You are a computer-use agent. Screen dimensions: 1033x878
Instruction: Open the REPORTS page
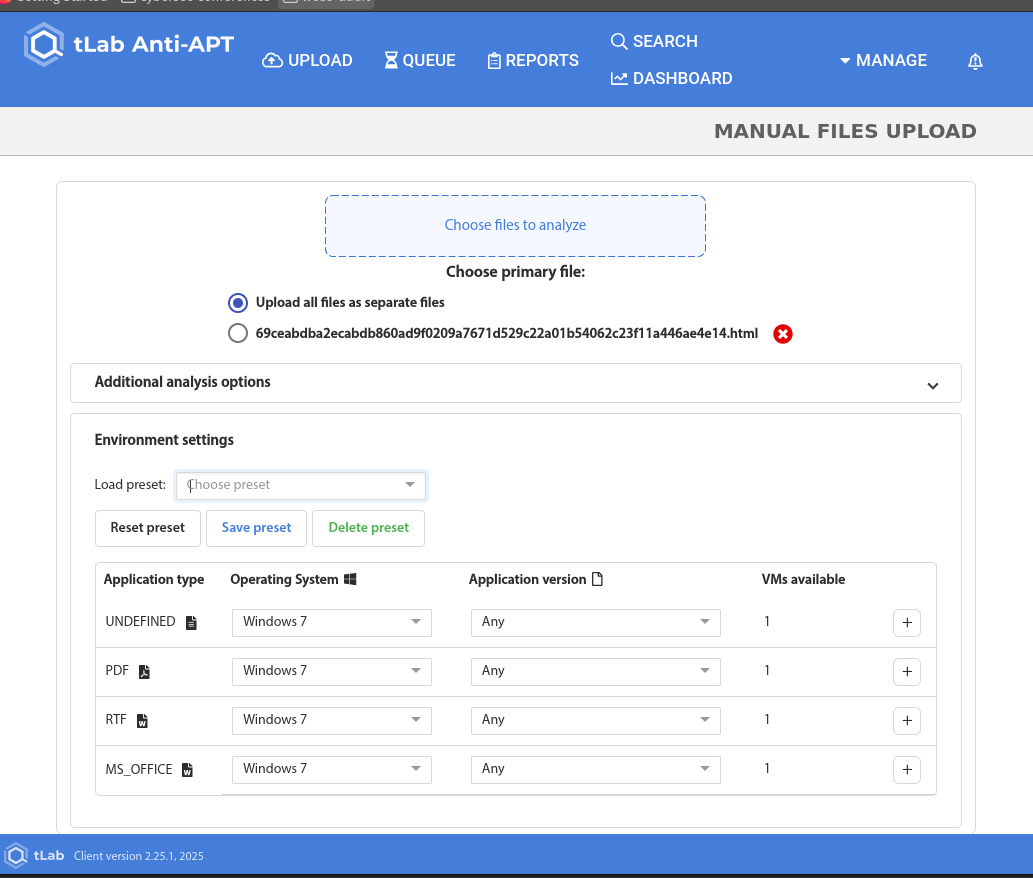pyautogui.click(x=533, y=61)
